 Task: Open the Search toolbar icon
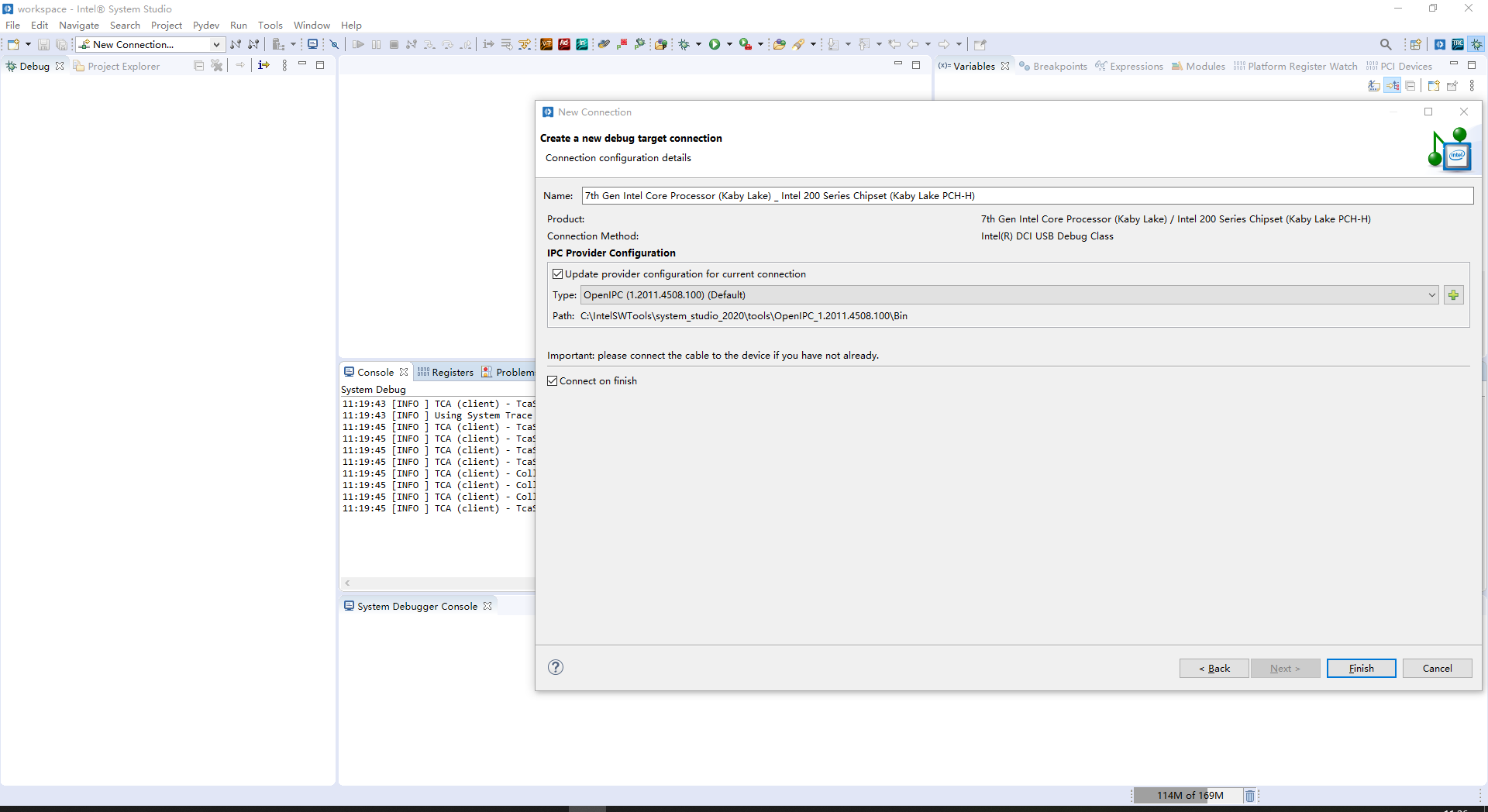pos(1386,44)
